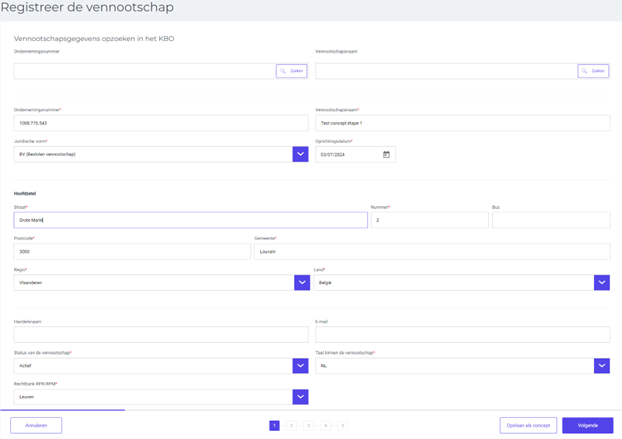
Task: Focus the Straat field containing Grote Markt
Action: [x=190, y=220]
